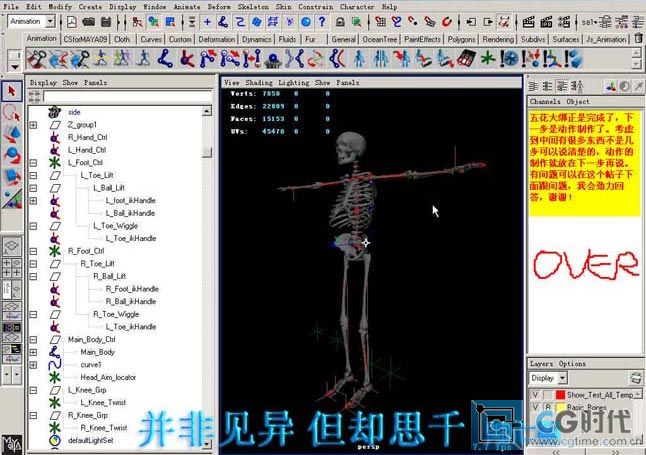
Task: Toggle curves selection mask icon
Action: 240,22
